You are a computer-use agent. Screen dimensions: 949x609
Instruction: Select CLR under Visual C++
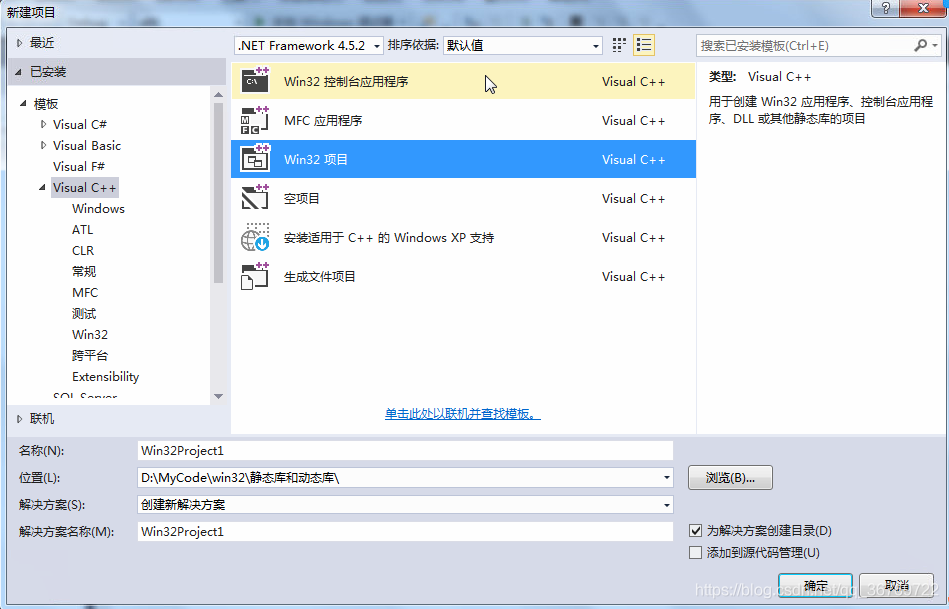pos(83,251)
